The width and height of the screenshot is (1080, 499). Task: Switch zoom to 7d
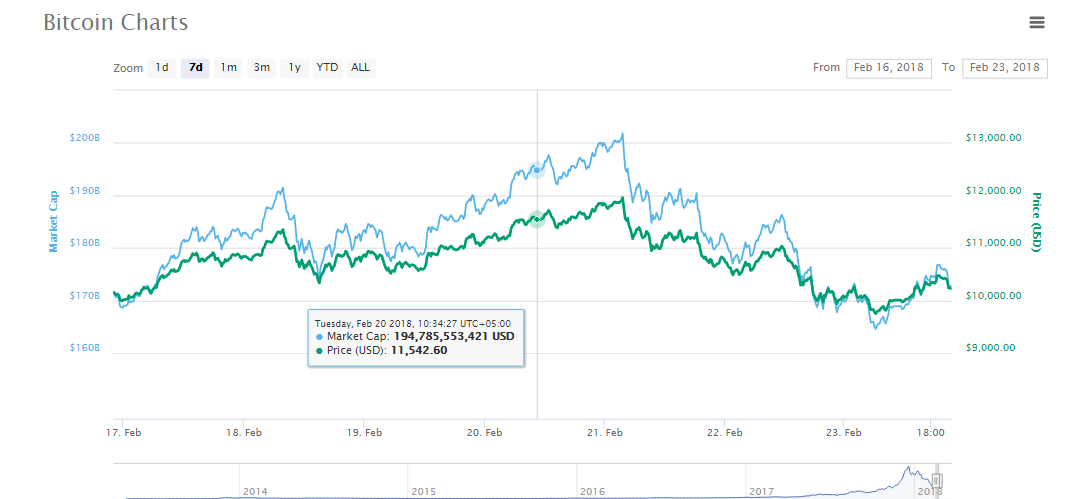tap(196, 68)
